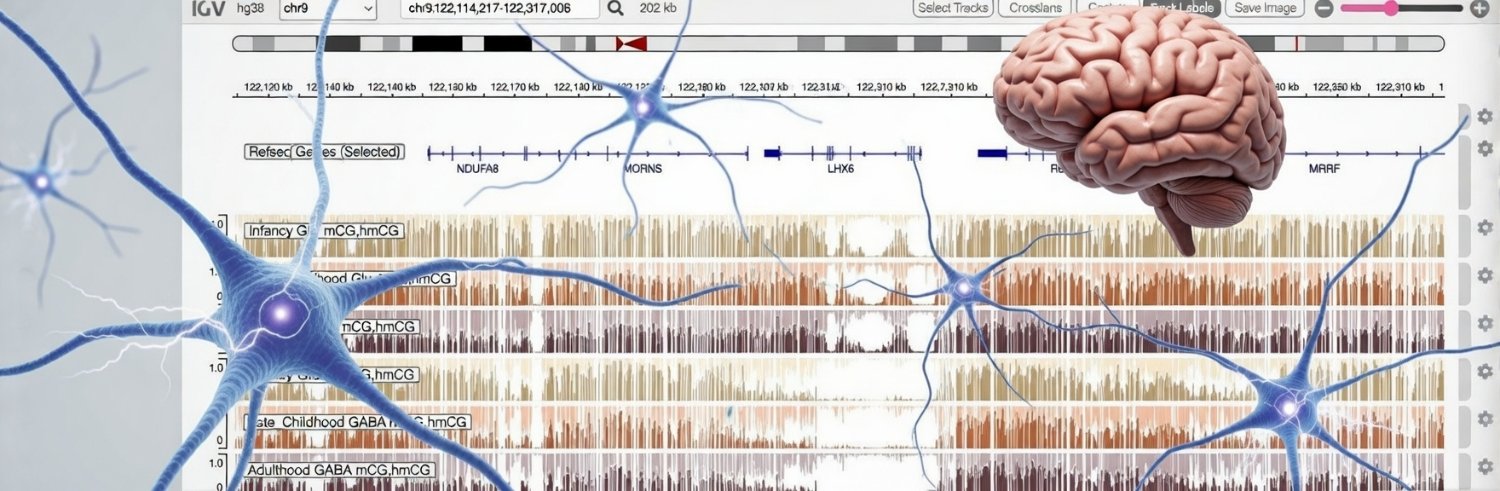Zoom in with the plus icon
This screenshot has width=1500, height=491.
[1481, 8]
